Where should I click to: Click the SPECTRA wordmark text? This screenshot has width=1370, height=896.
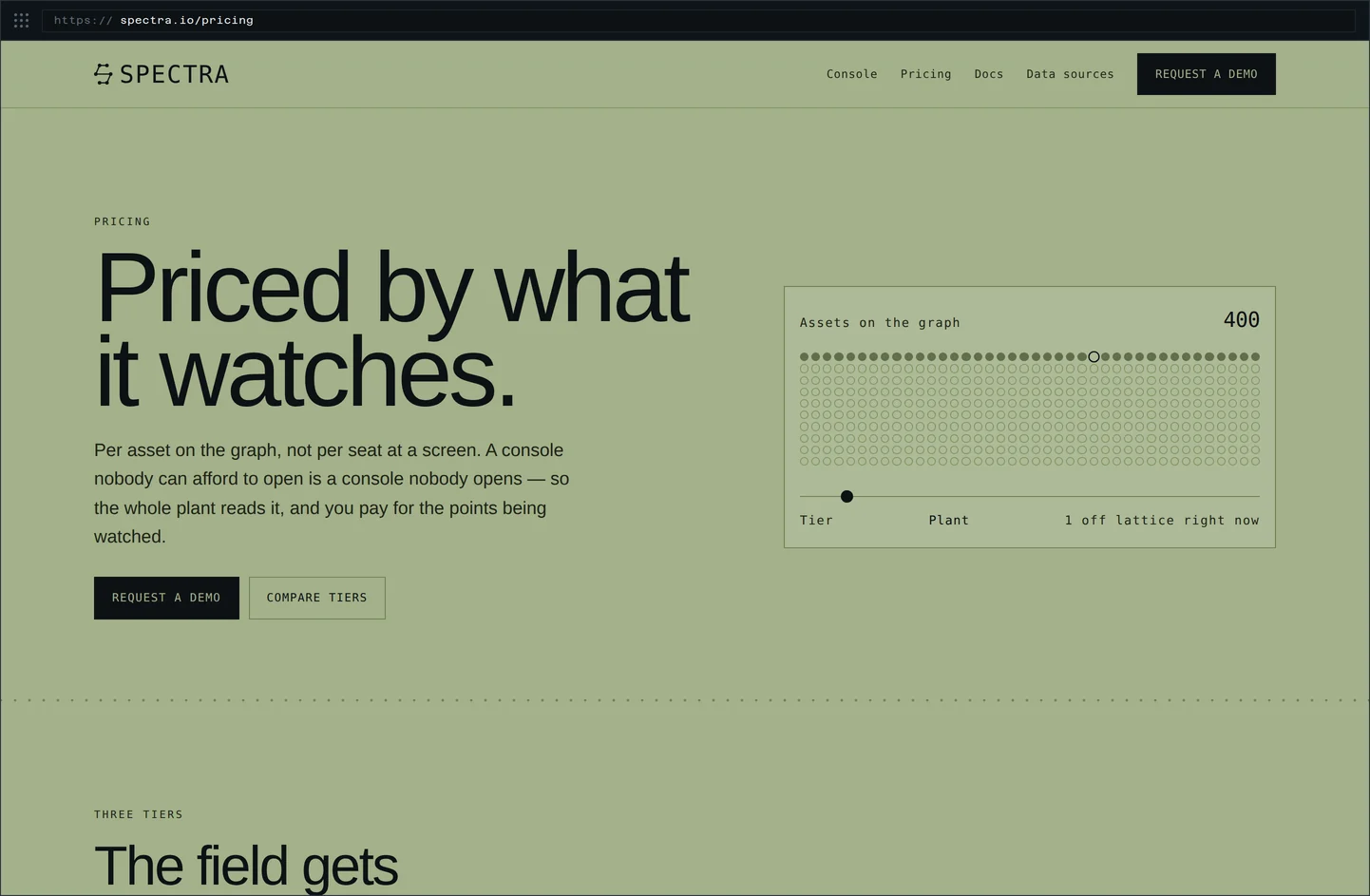(175, 74)
